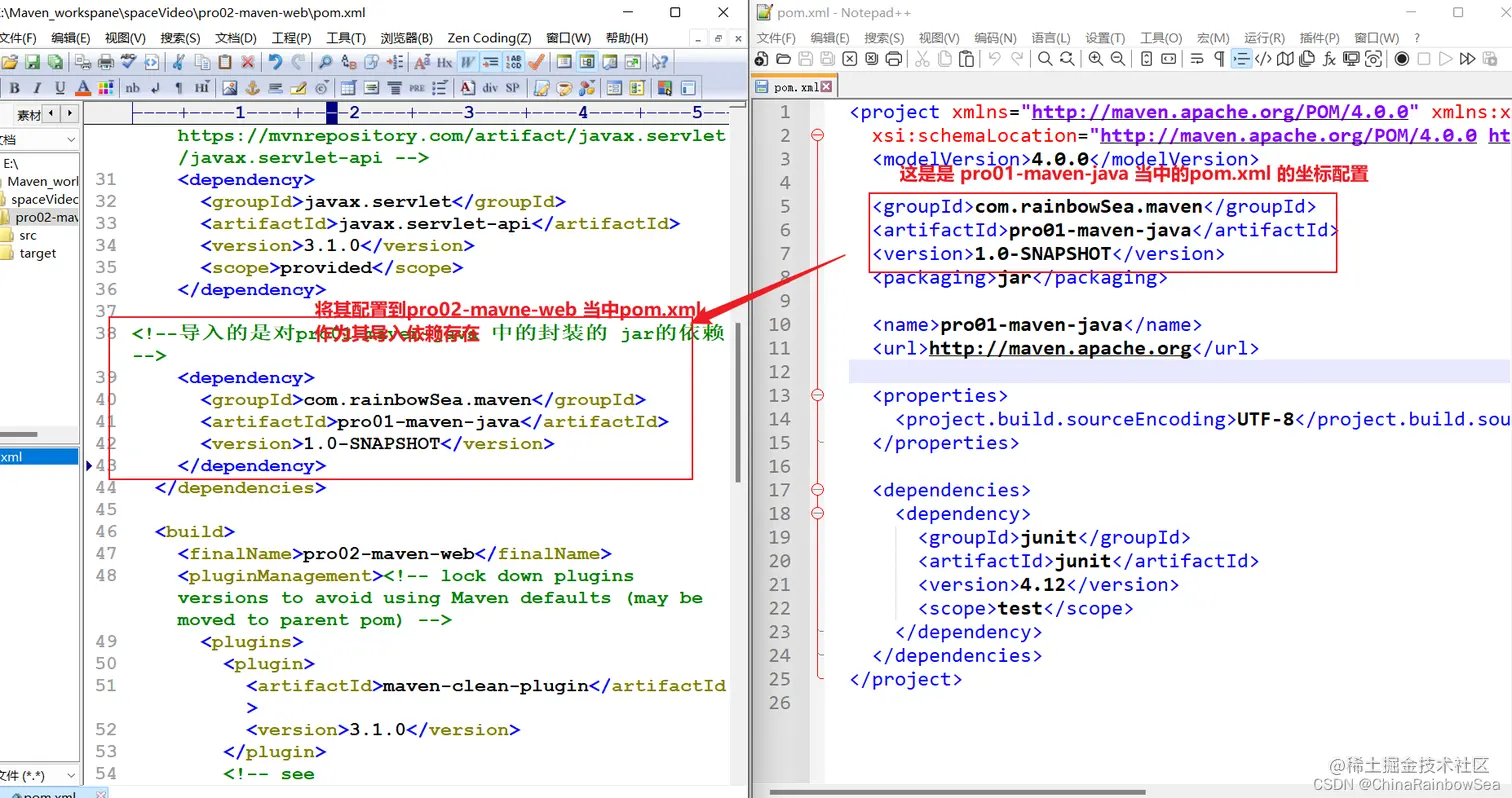Close the pom.xml tab in Notepad++
The height and width of the screenshot is (798, 1512).
[x=826, y=87]
